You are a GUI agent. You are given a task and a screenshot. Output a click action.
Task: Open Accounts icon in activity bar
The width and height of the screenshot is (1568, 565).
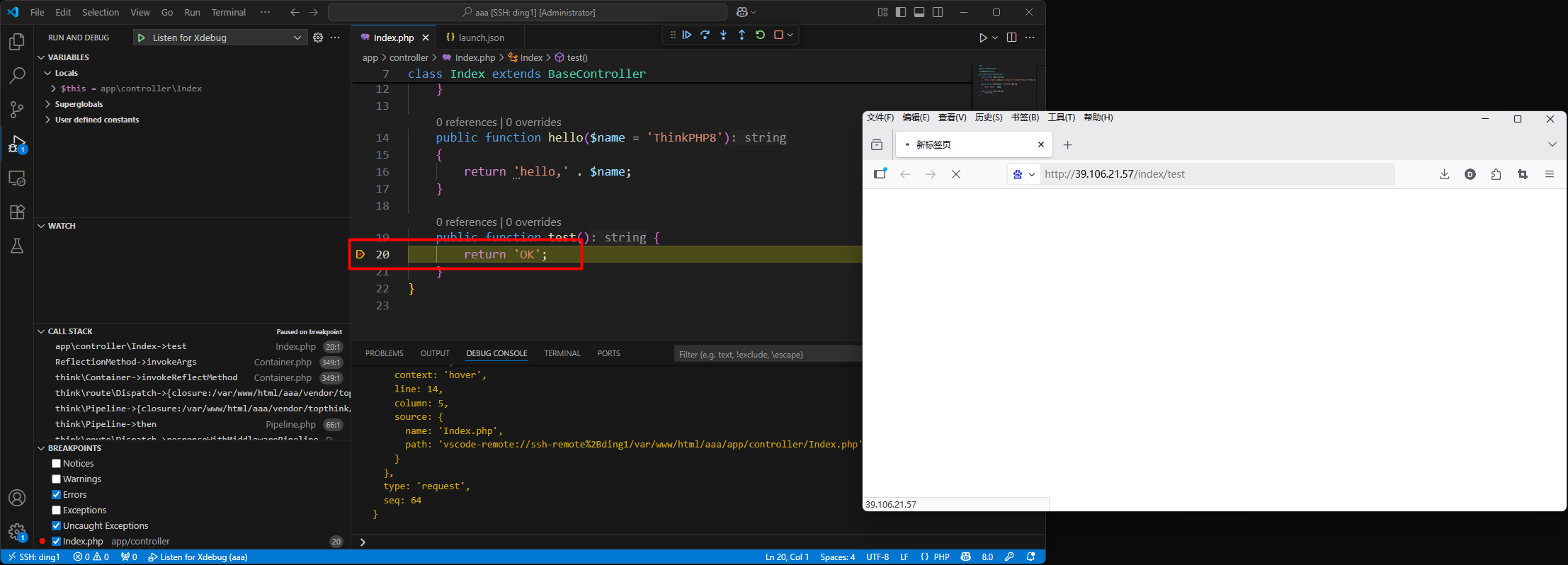(x=17, y=498)
